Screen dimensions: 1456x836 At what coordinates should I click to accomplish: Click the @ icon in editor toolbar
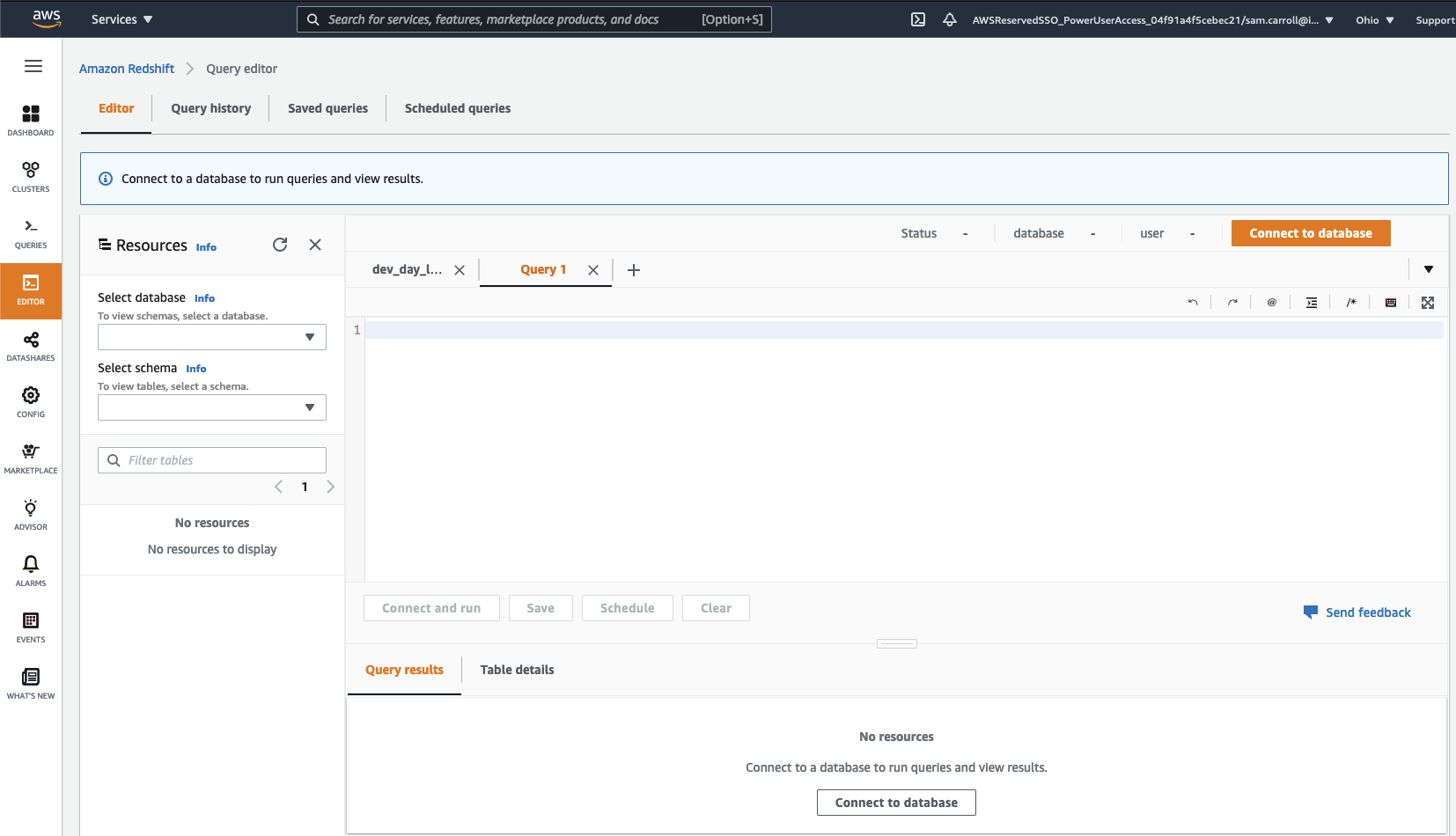pos(1272,303)
